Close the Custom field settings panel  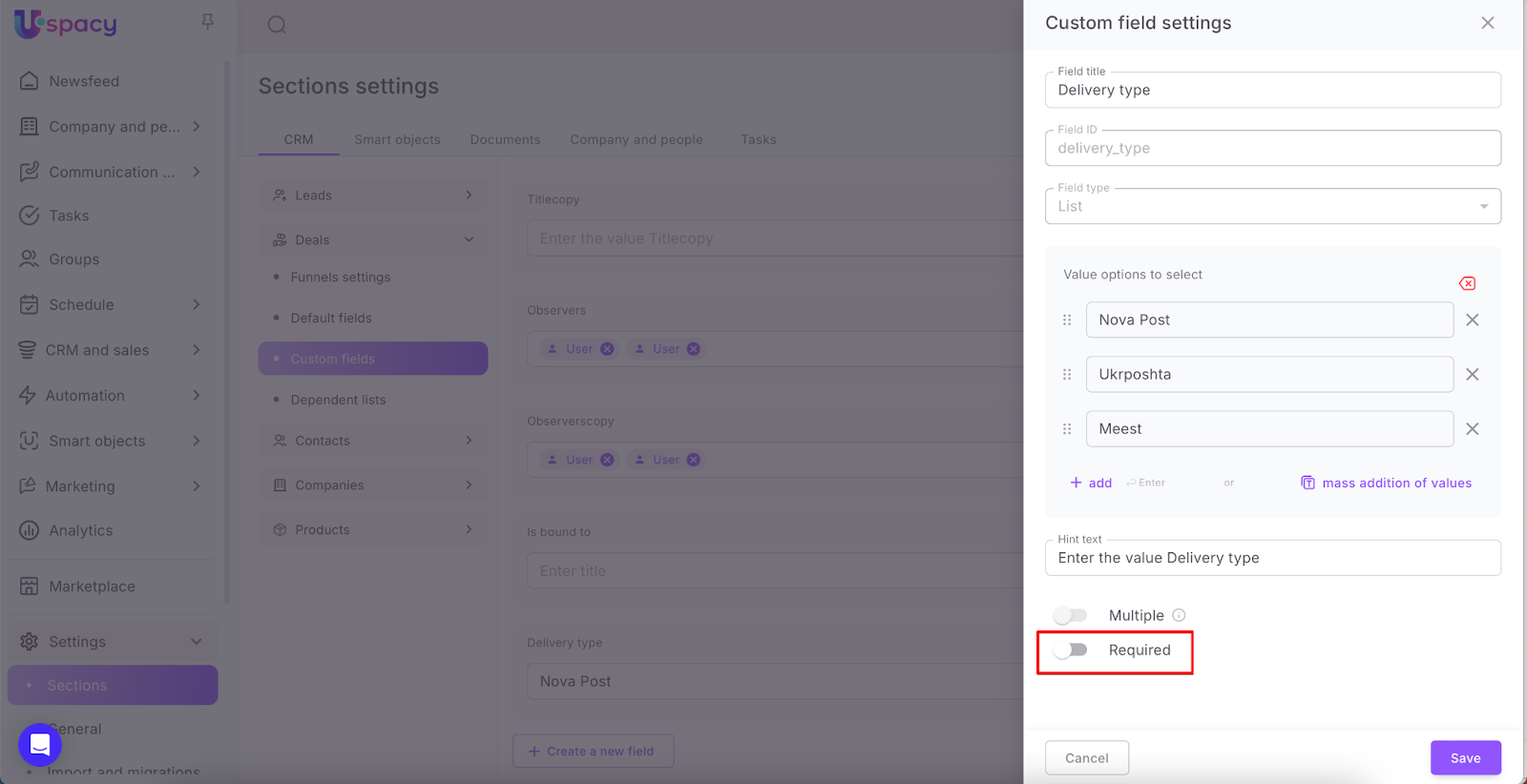coord(1487,23)
